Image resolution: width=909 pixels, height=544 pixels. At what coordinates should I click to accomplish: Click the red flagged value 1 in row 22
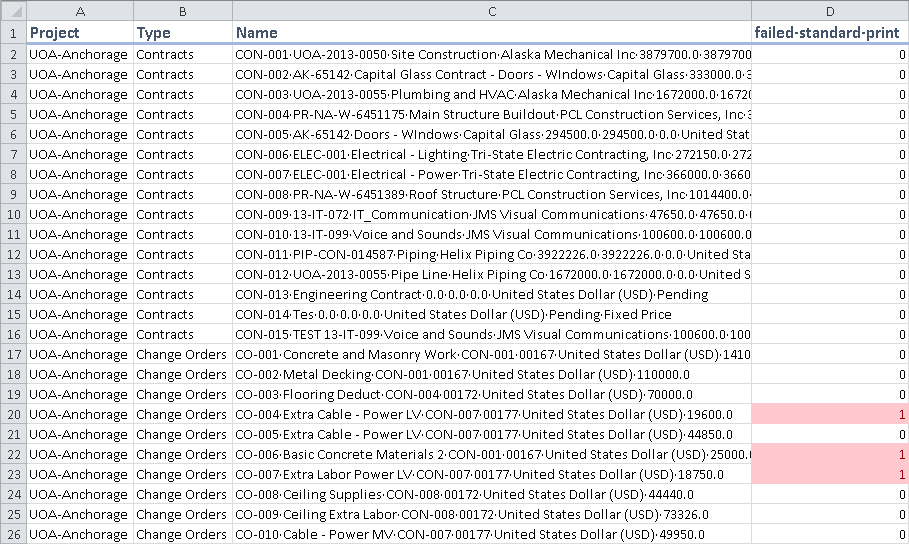[830, 455]
